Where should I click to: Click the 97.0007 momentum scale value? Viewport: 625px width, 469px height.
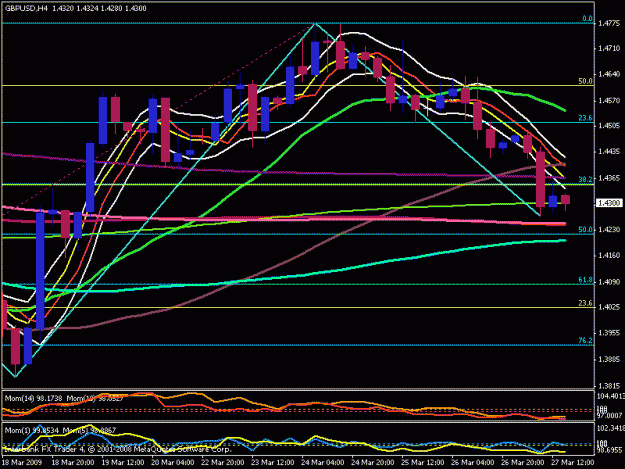(610, 416)
